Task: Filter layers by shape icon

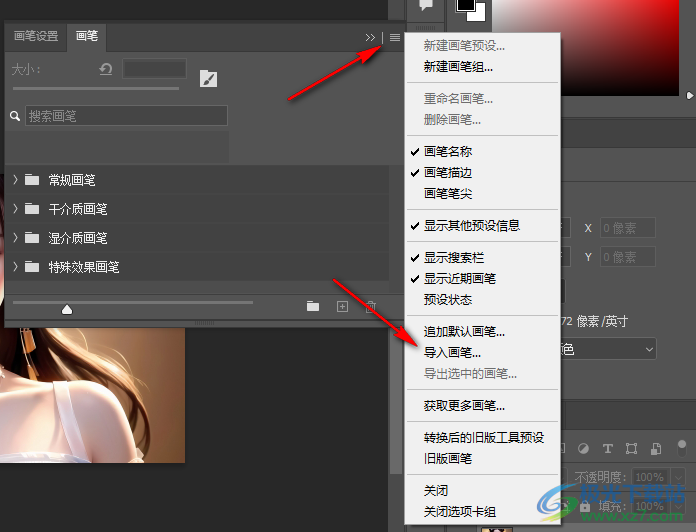Action: pos(631,449)
